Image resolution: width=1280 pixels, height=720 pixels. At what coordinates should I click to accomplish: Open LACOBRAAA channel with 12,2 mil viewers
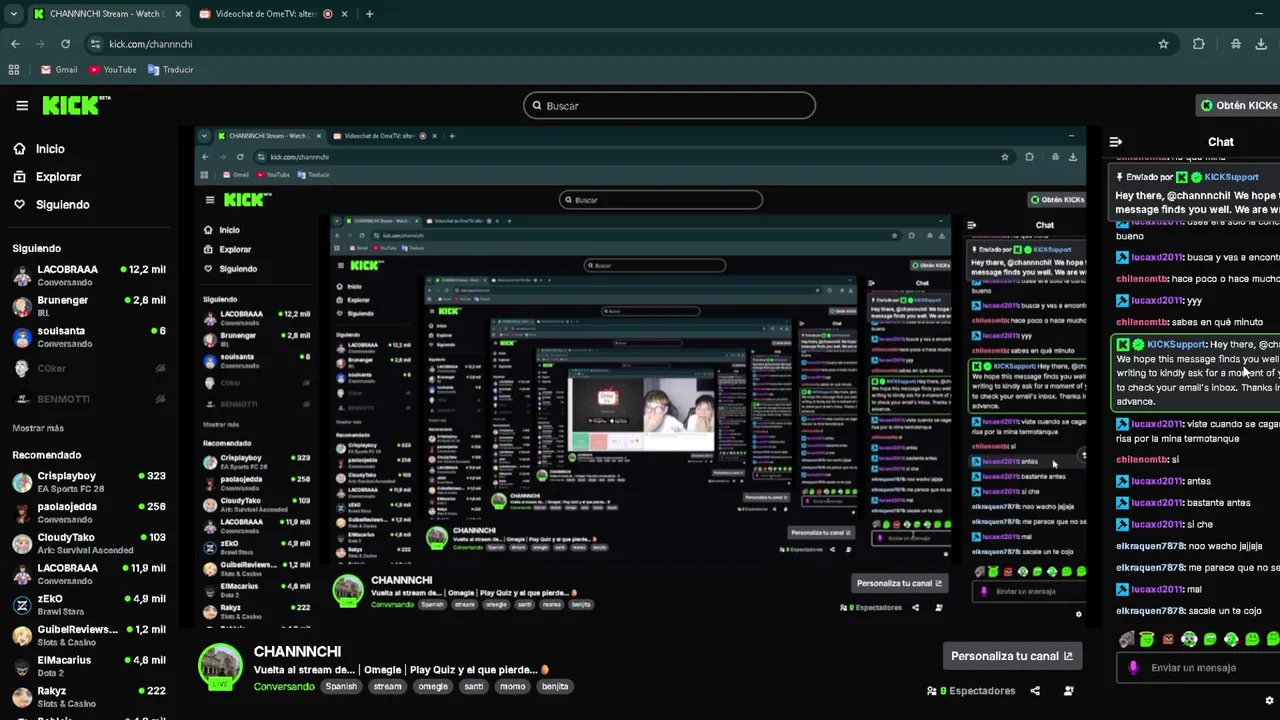89,276
